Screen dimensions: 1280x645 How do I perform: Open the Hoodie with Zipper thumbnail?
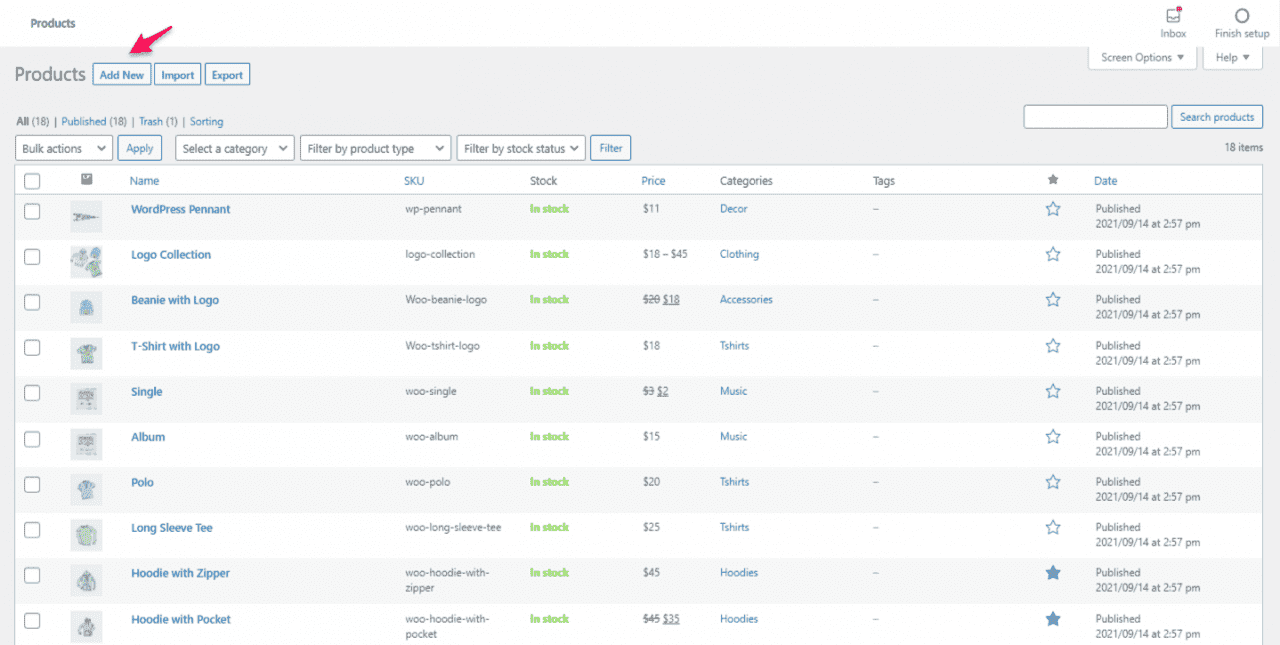(86, 581)
